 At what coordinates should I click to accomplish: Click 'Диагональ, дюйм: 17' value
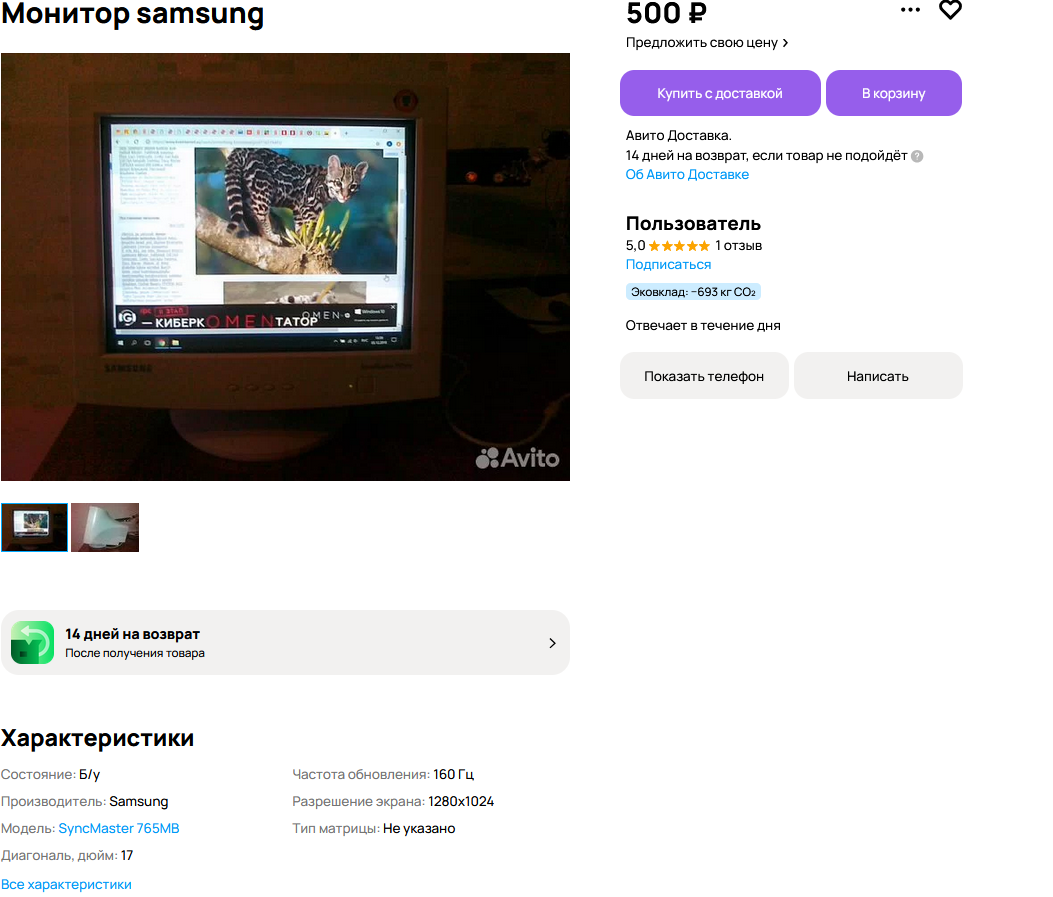127,855
